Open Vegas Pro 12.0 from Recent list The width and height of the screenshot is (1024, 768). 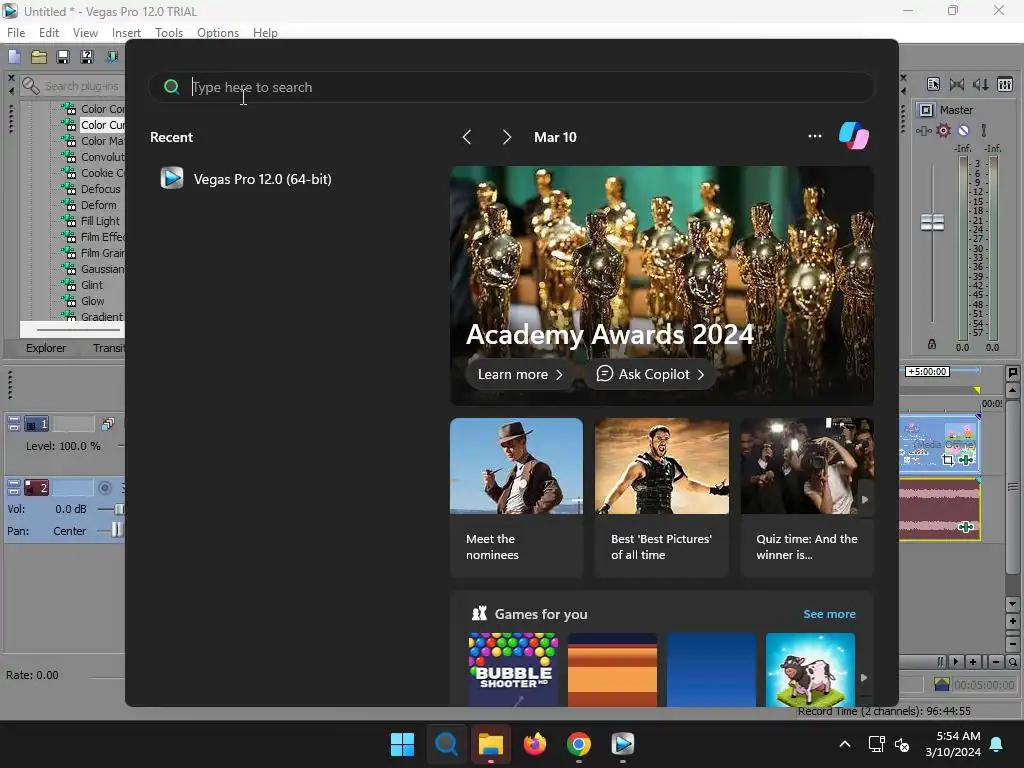pos(246,179)
